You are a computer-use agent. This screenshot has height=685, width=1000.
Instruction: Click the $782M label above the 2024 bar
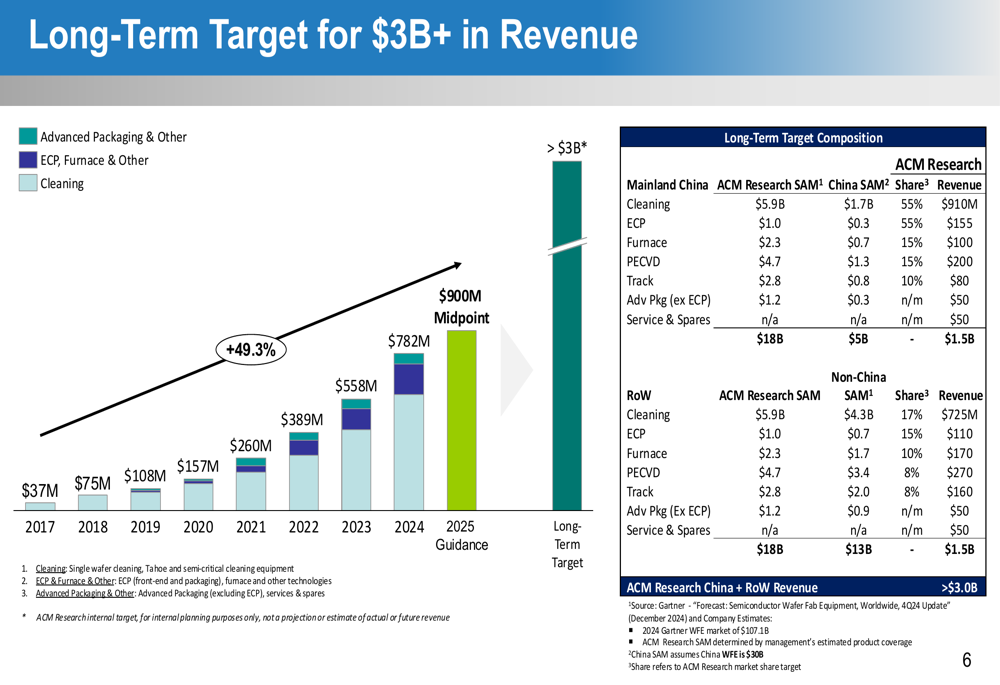pyautogui.click(x=409, y=341)
